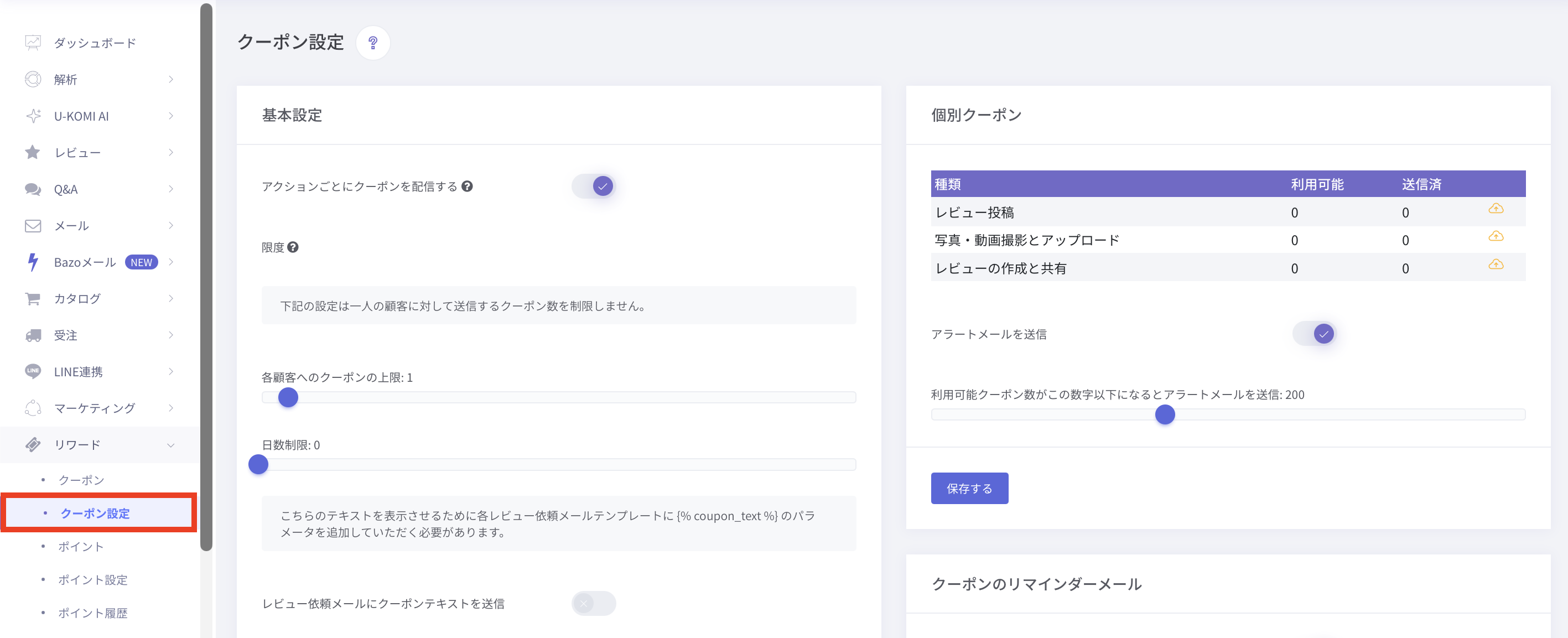Click help icon beside アクションごとにクーポンを配信する
The width and height of the screenshot is (1568, 638).
467,186
